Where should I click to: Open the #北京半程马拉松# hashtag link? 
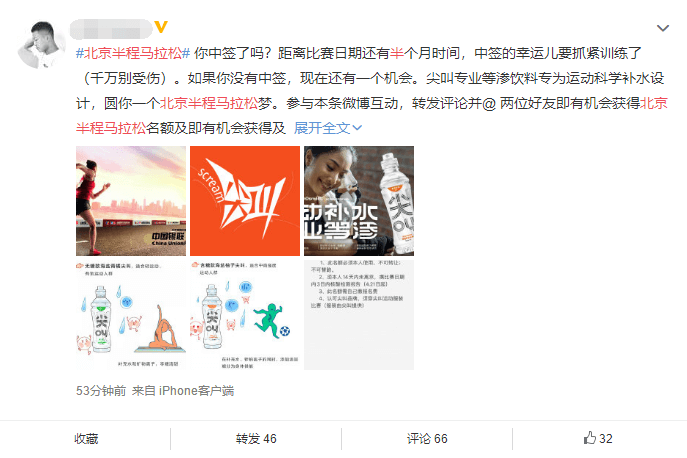tap(133, 53)
